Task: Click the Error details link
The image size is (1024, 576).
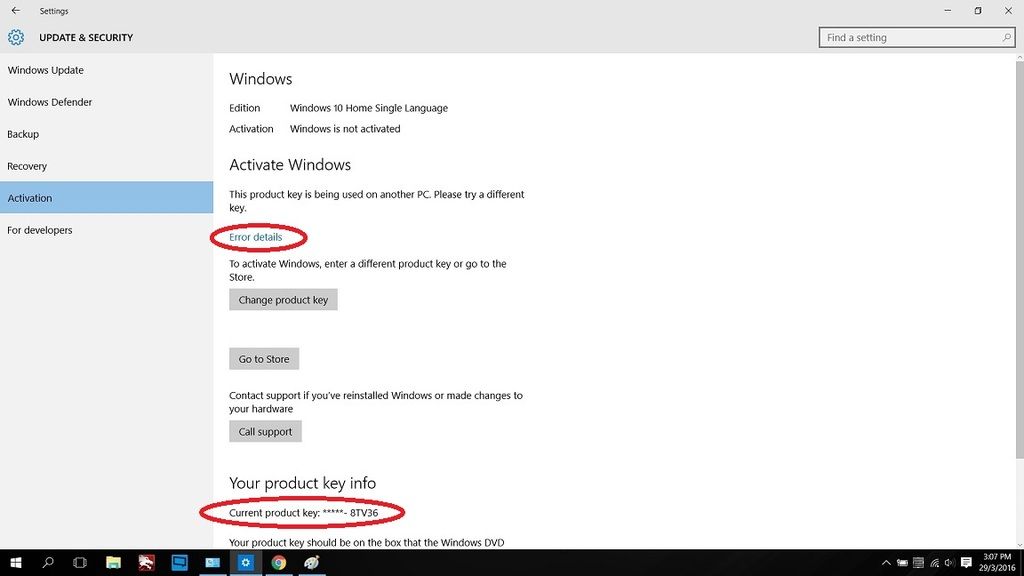Action: pos(256,237)
